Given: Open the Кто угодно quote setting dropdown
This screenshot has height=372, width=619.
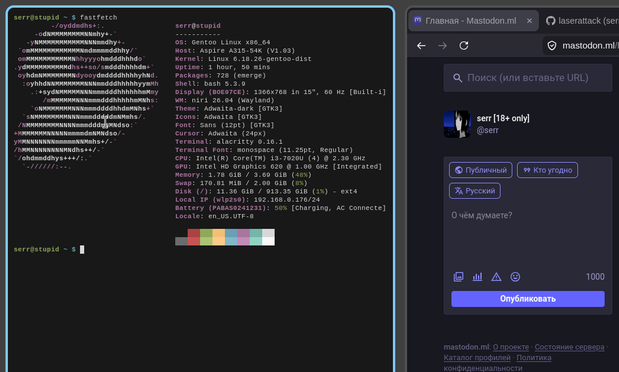Looking at the screenshot, I should [x=547, y=170].
